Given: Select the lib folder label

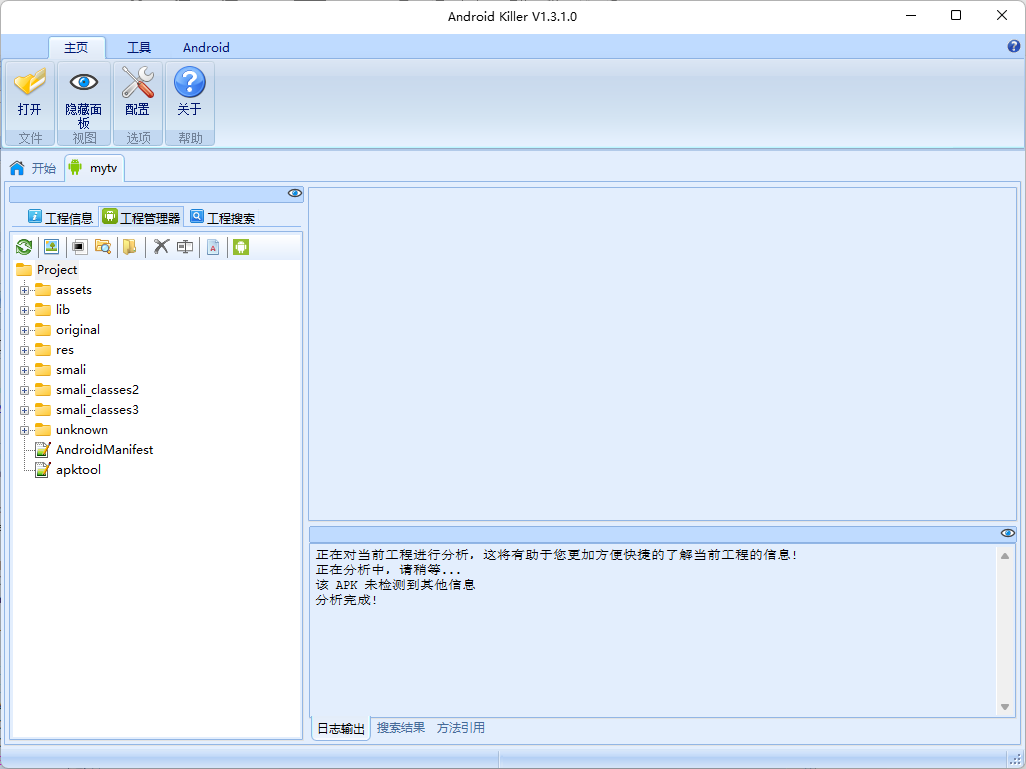Looking at the screenshot, I should click(63, 310).
